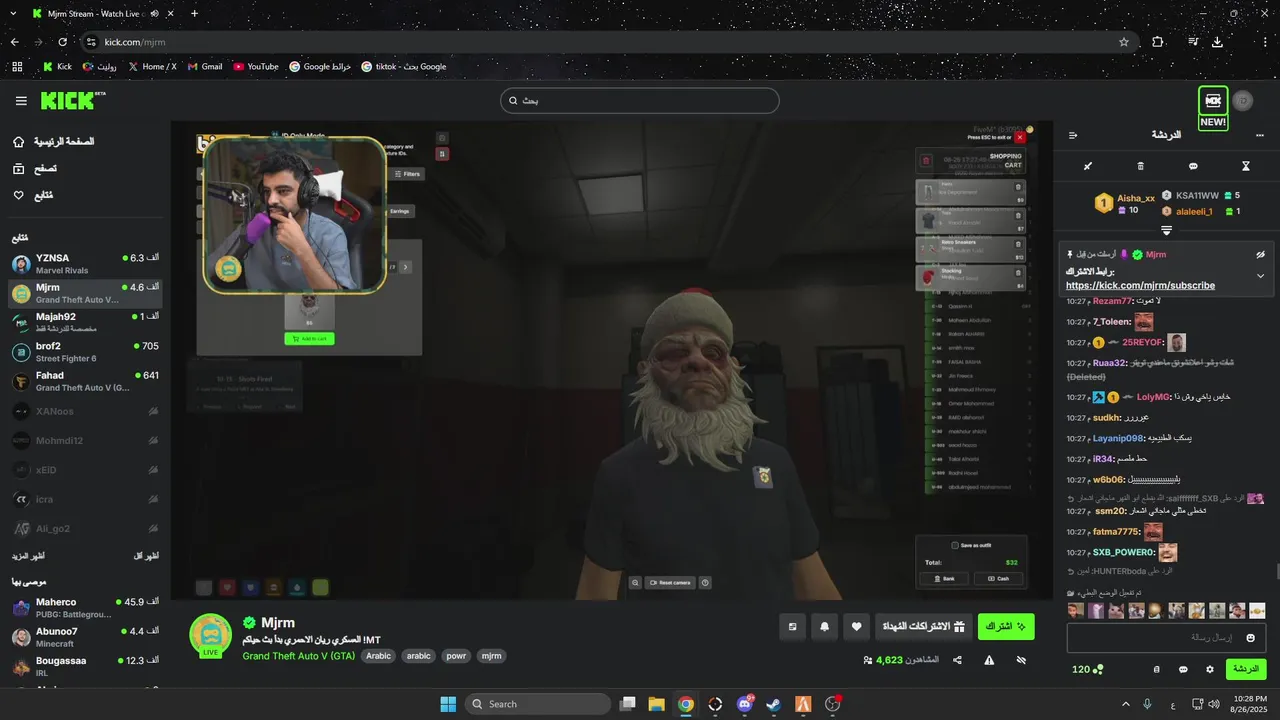The height and width of the screenshot is (720, 1280).
Task: Toggle viewer count visibility eye-slash under stream
Action: click(1021, 660)
